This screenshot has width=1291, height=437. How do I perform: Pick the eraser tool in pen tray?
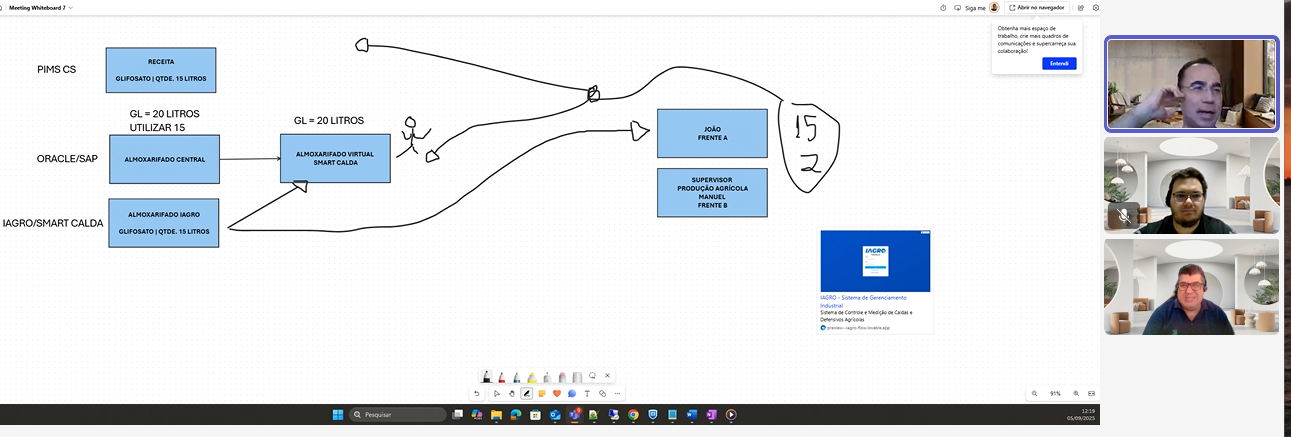tap(562, 378)
